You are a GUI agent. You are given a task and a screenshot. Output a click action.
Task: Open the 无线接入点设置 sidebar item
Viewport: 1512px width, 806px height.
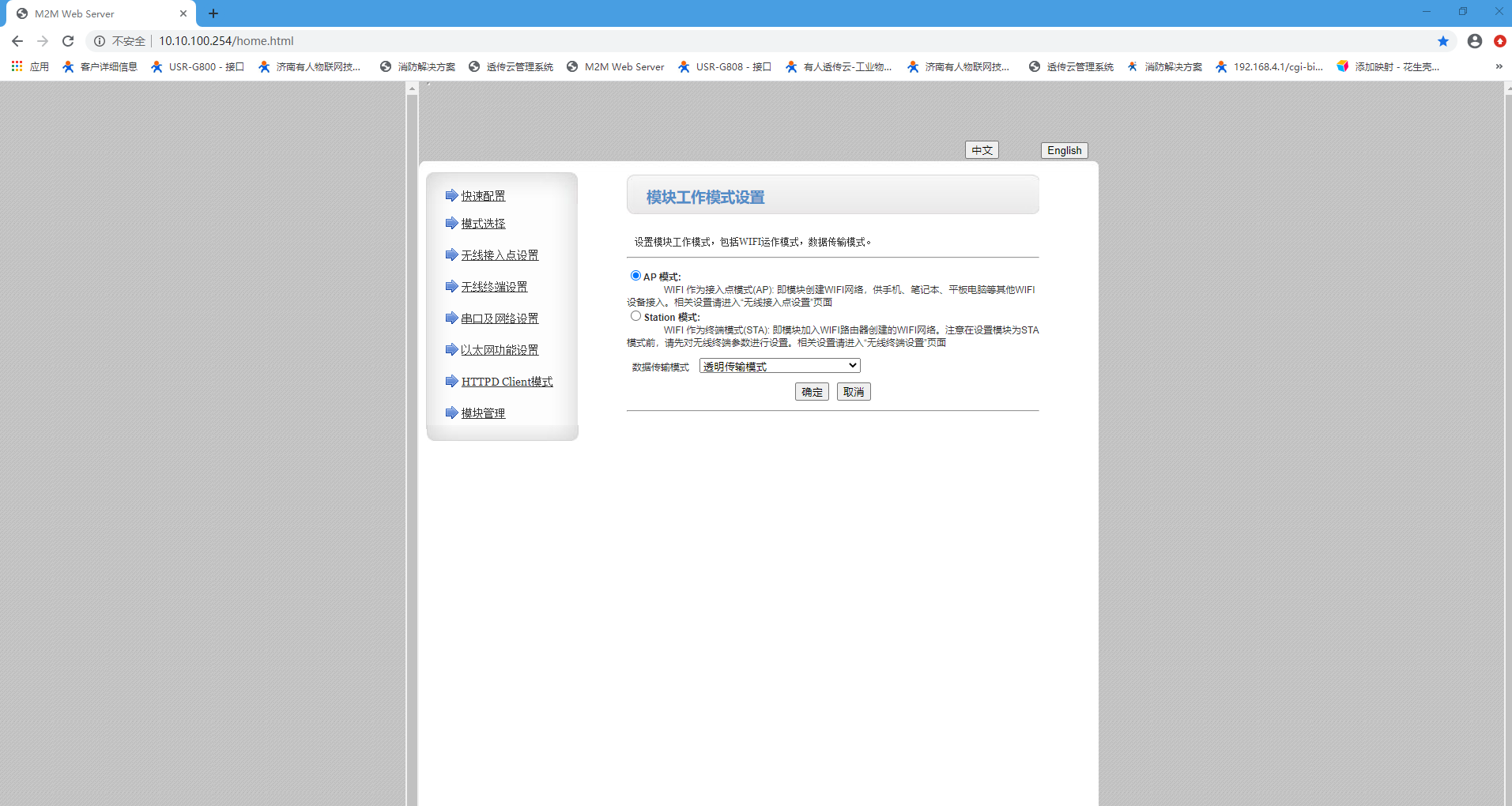pos(500,255)
